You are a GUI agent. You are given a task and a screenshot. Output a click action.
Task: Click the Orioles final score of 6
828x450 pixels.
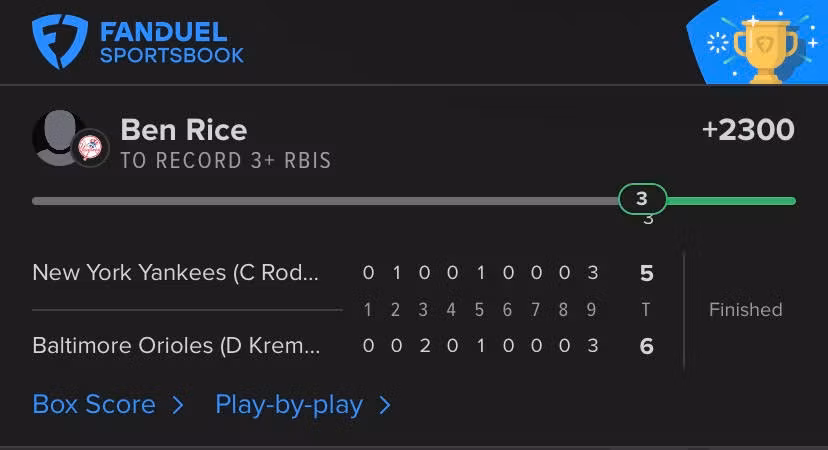click(646, 346)
